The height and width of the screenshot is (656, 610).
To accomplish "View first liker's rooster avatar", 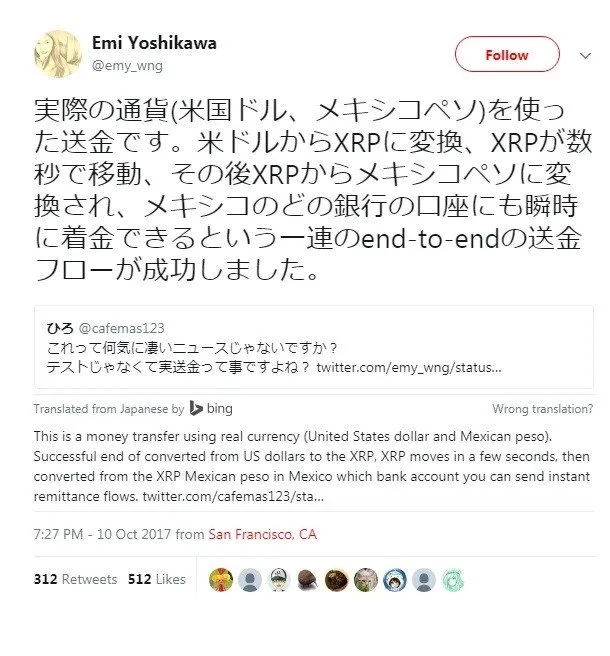I will click(x=221, y=579).
